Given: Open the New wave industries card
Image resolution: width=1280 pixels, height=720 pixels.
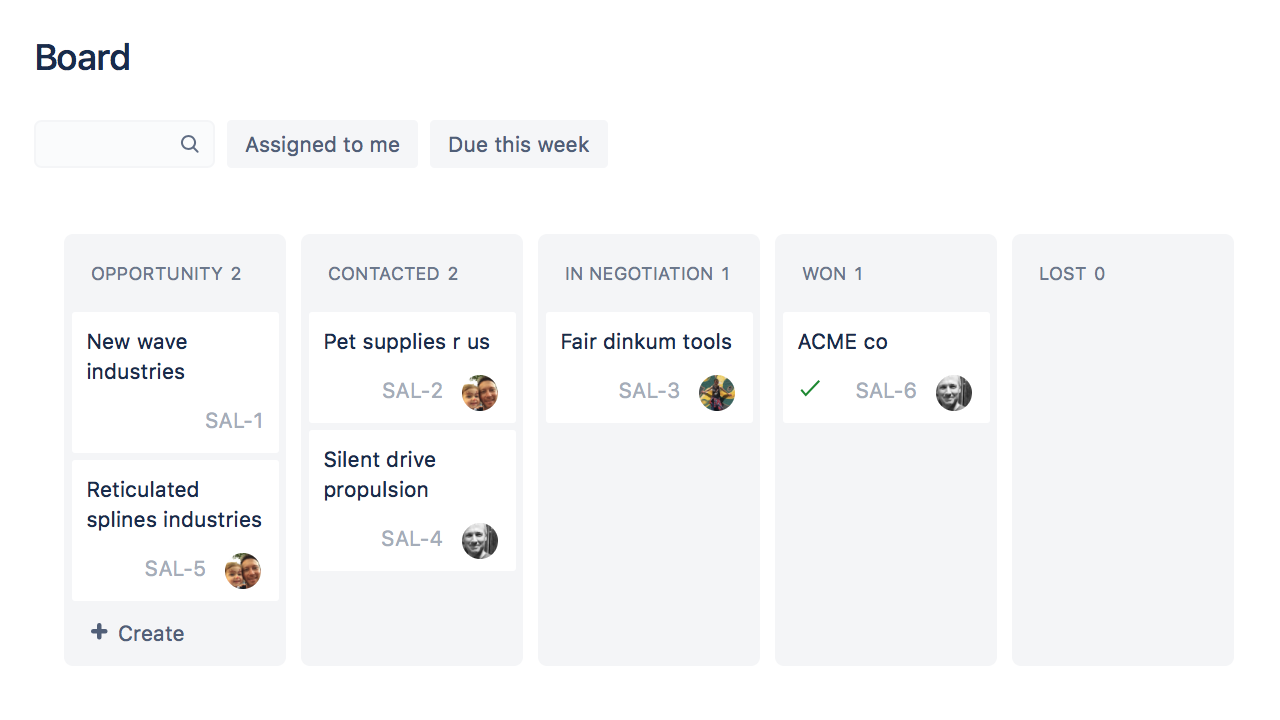Looking at the screenshot, I should pyautogui.click(x=137, y=356).
